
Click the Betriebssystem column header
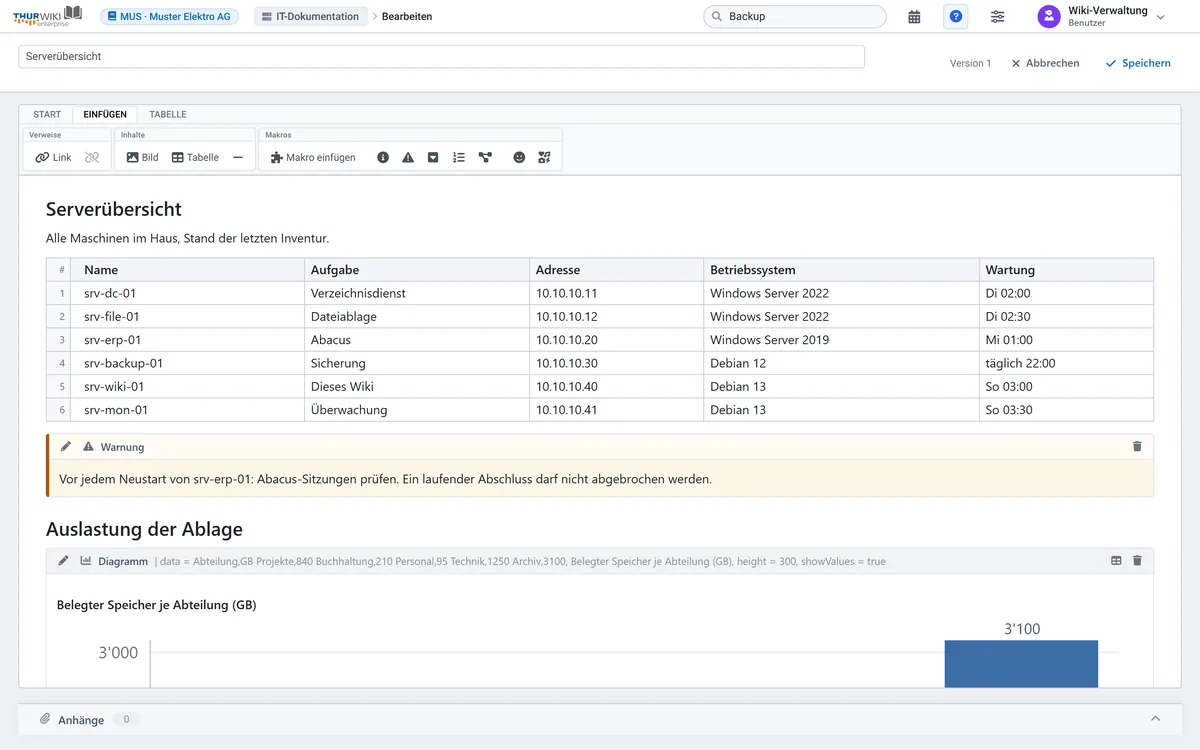pos(841,270)
